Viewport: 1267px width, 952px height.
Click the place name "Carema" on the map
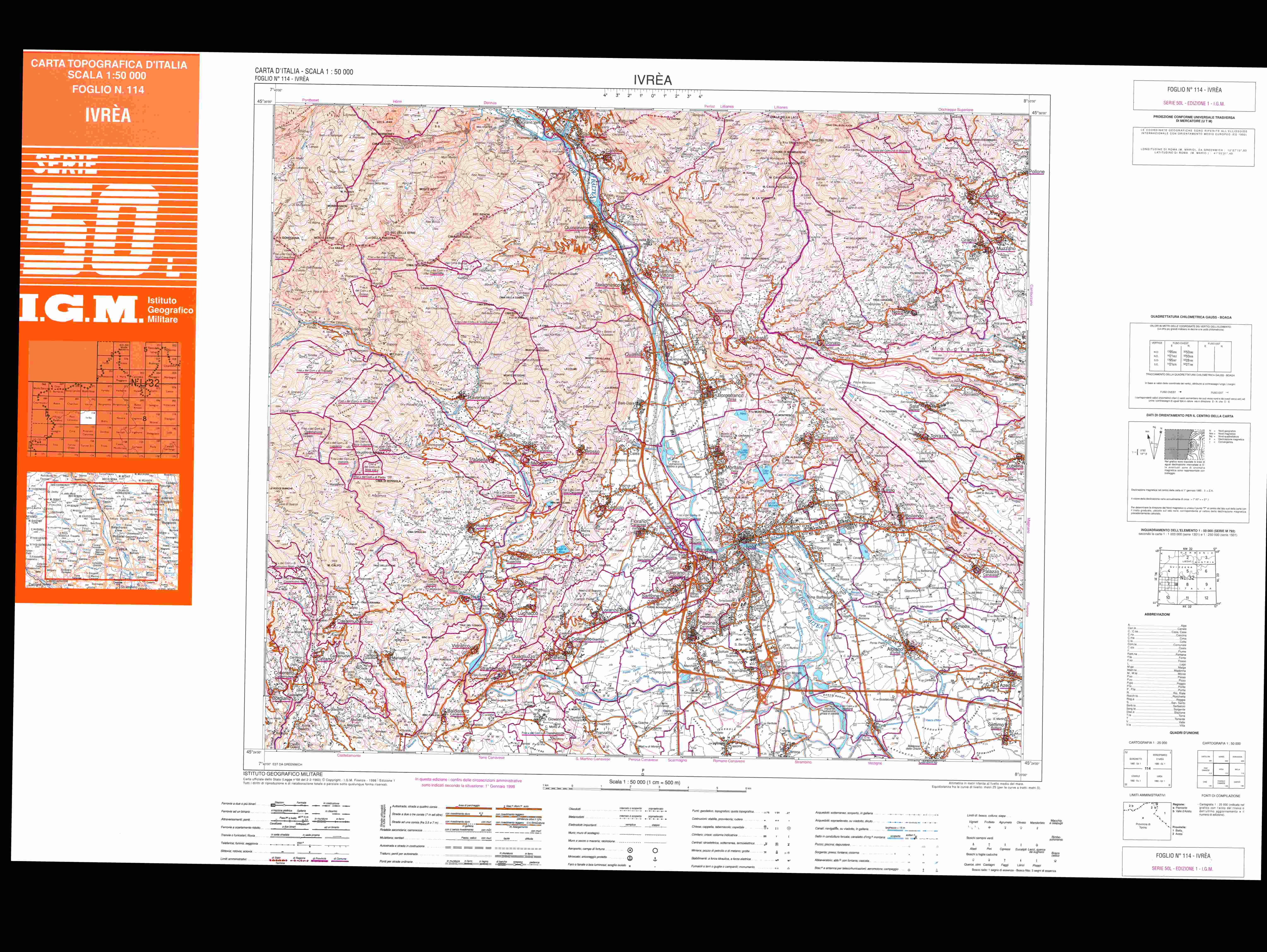click(x=614, y=151)
